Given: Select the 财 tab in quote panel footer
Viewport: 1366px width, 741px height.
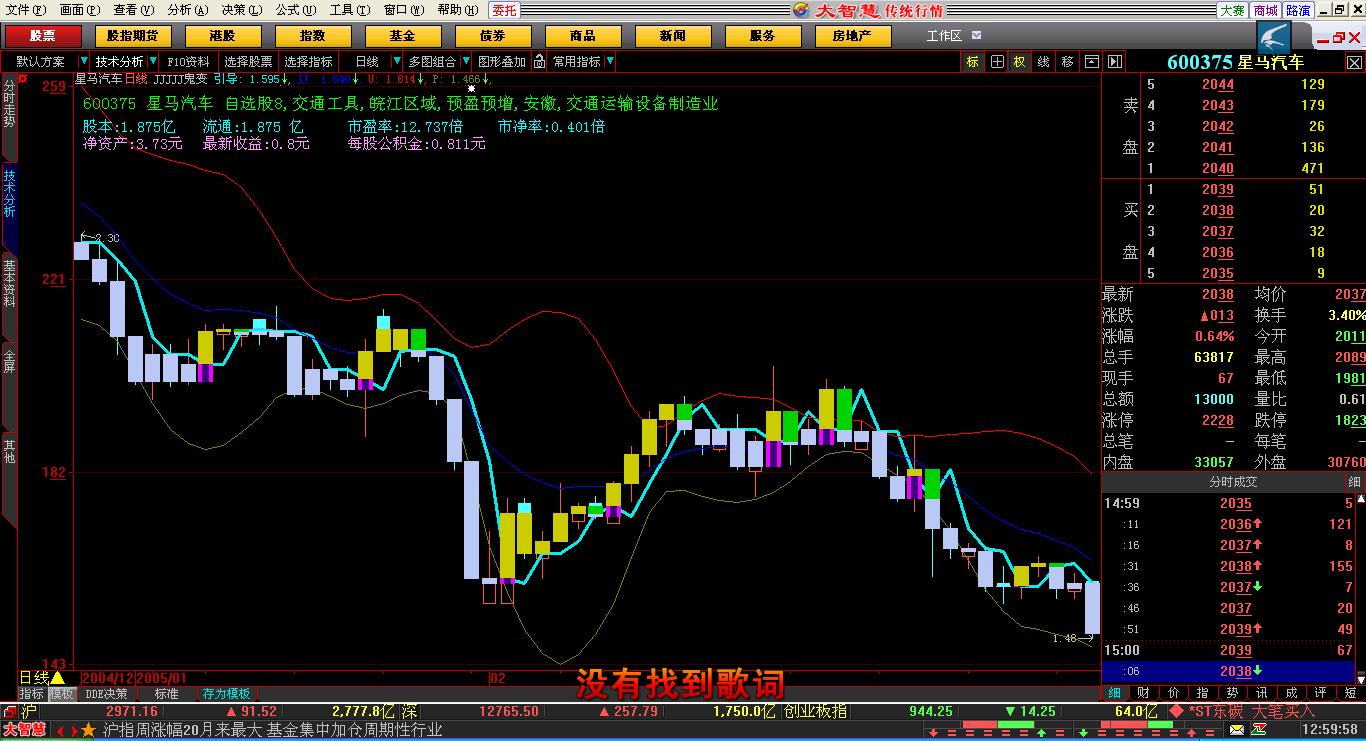Looking at the screenshot, I should point(1143,692).
